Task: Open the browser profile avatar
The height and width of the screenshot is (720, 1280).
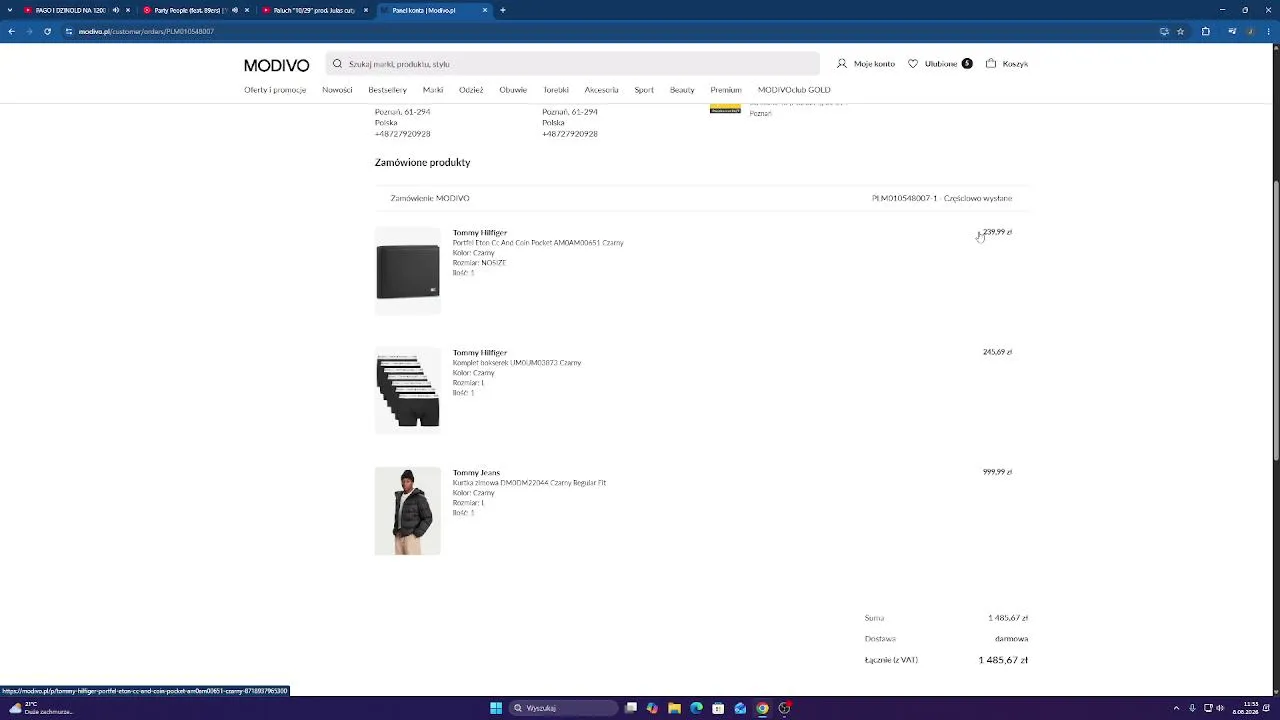Action: pos(1250,31)
